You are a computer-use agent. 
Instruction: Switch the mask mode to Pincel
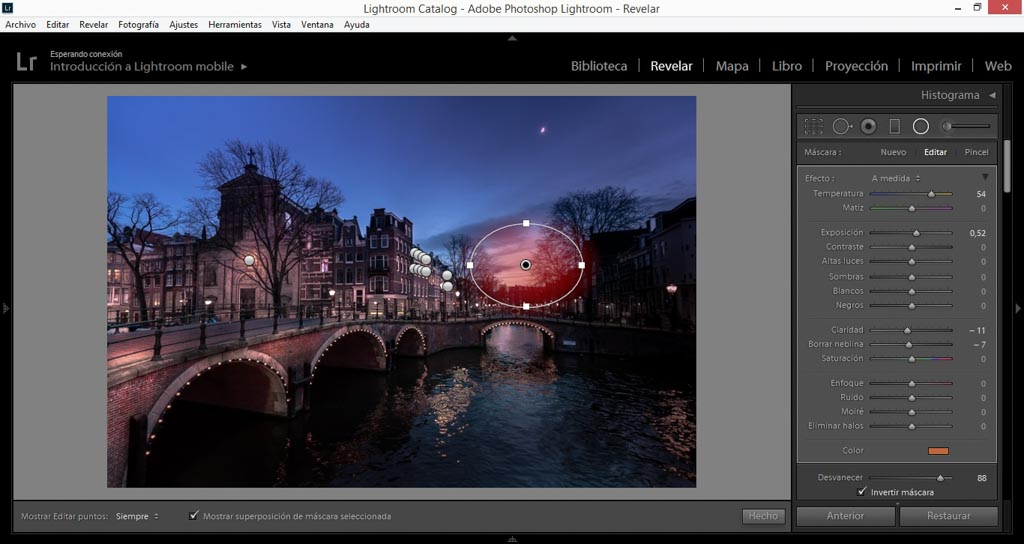click(x=976, y=152)
